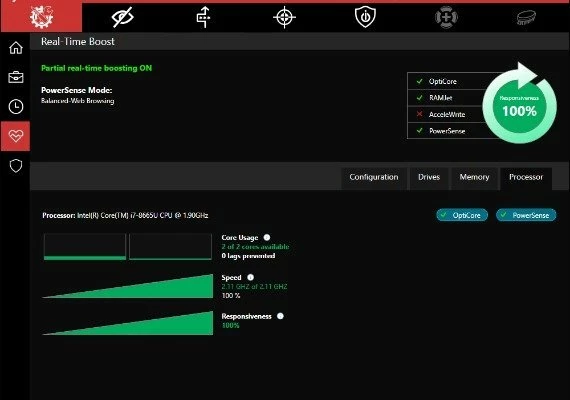Go to Home in sidebar
Viewport: 570px width, 400px height.
coord(16,48)
